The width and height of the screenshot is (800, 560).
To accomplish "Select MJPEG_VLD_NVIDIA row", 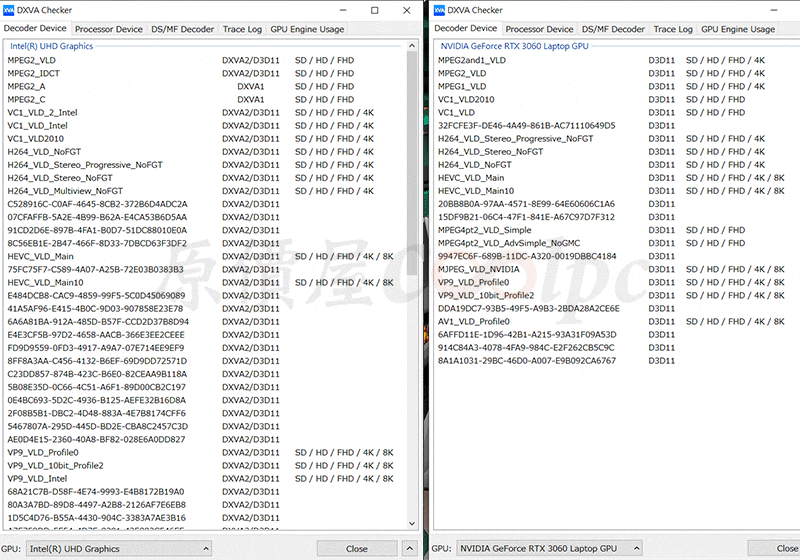I will coord(617,269).
